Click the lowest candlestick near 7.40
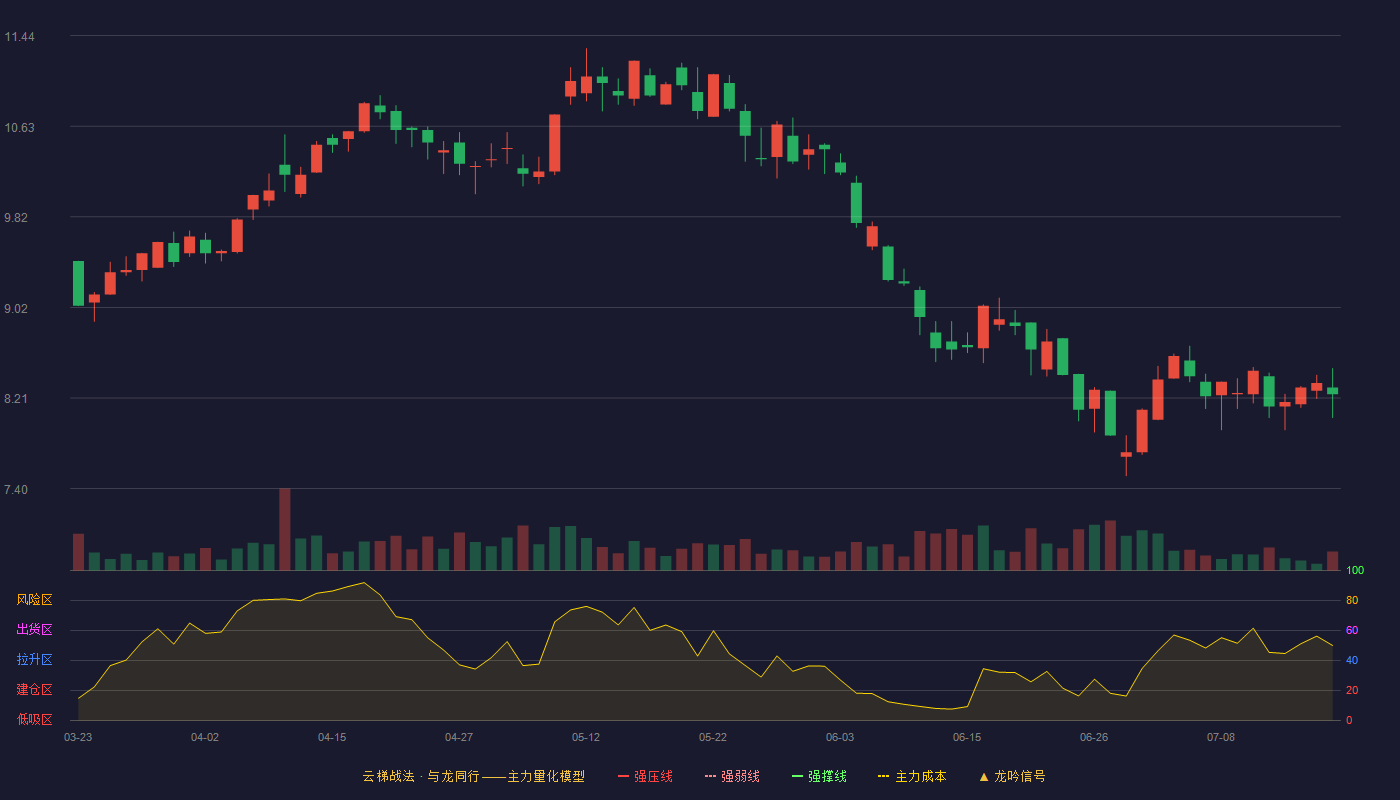Screen dimensions: 1400x800 1126,455
